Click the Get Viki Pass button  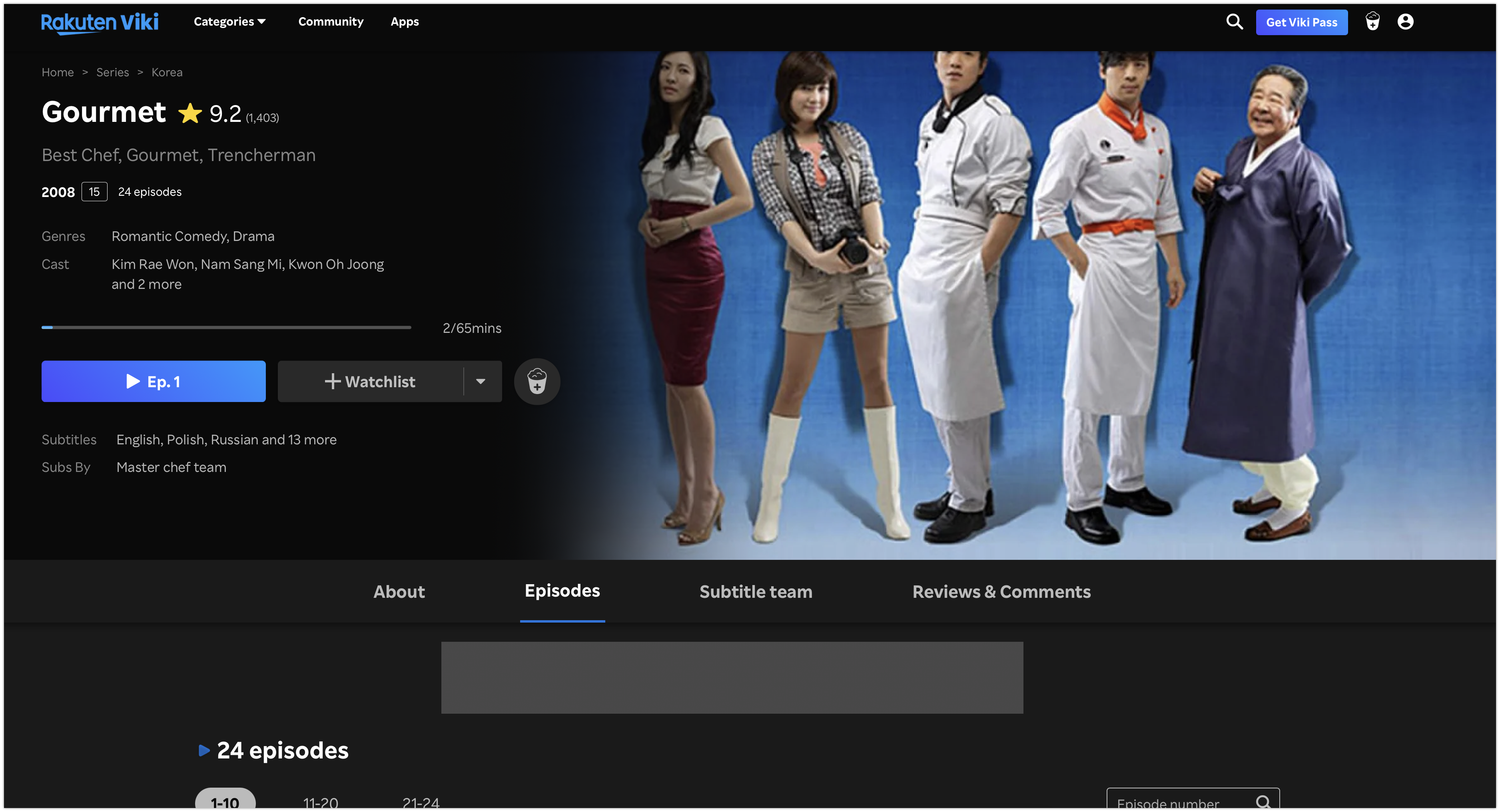tap(1301, 22)
